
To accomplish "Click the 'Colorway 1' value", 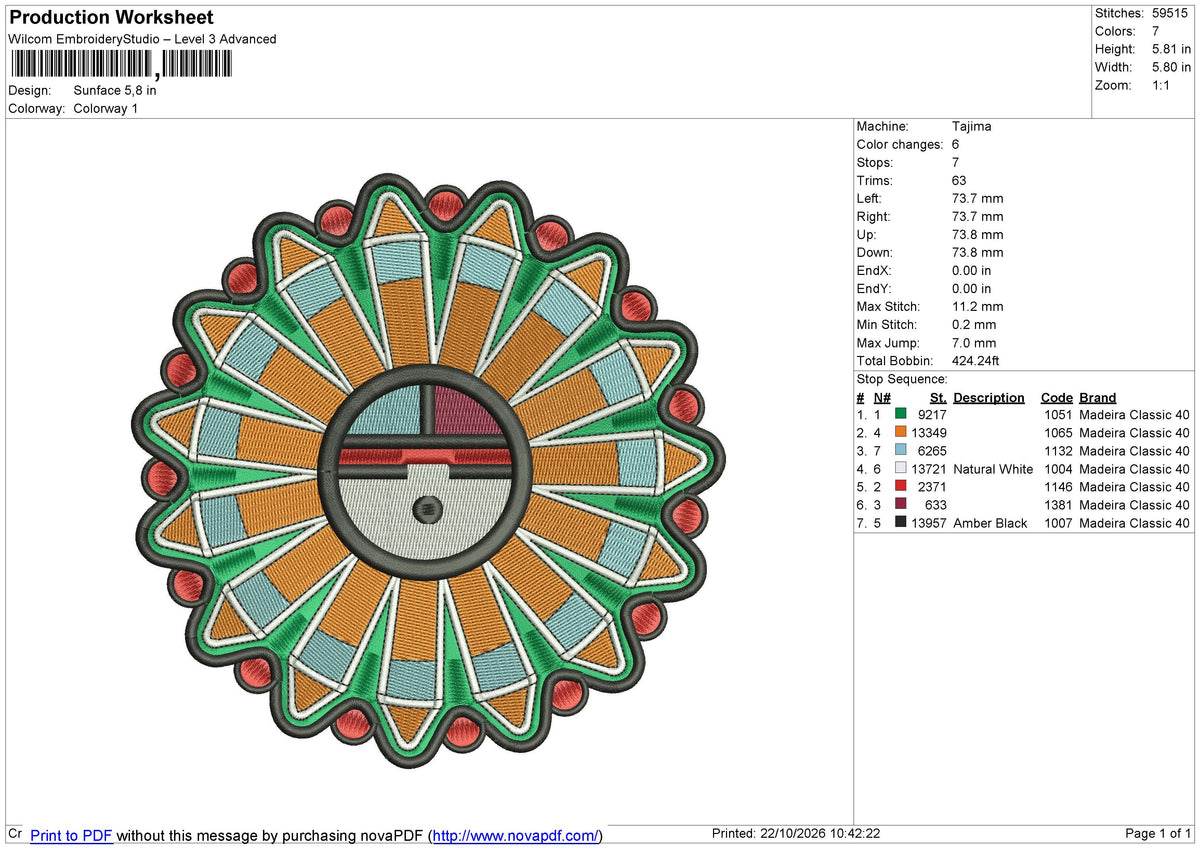I will pos(106,108).
